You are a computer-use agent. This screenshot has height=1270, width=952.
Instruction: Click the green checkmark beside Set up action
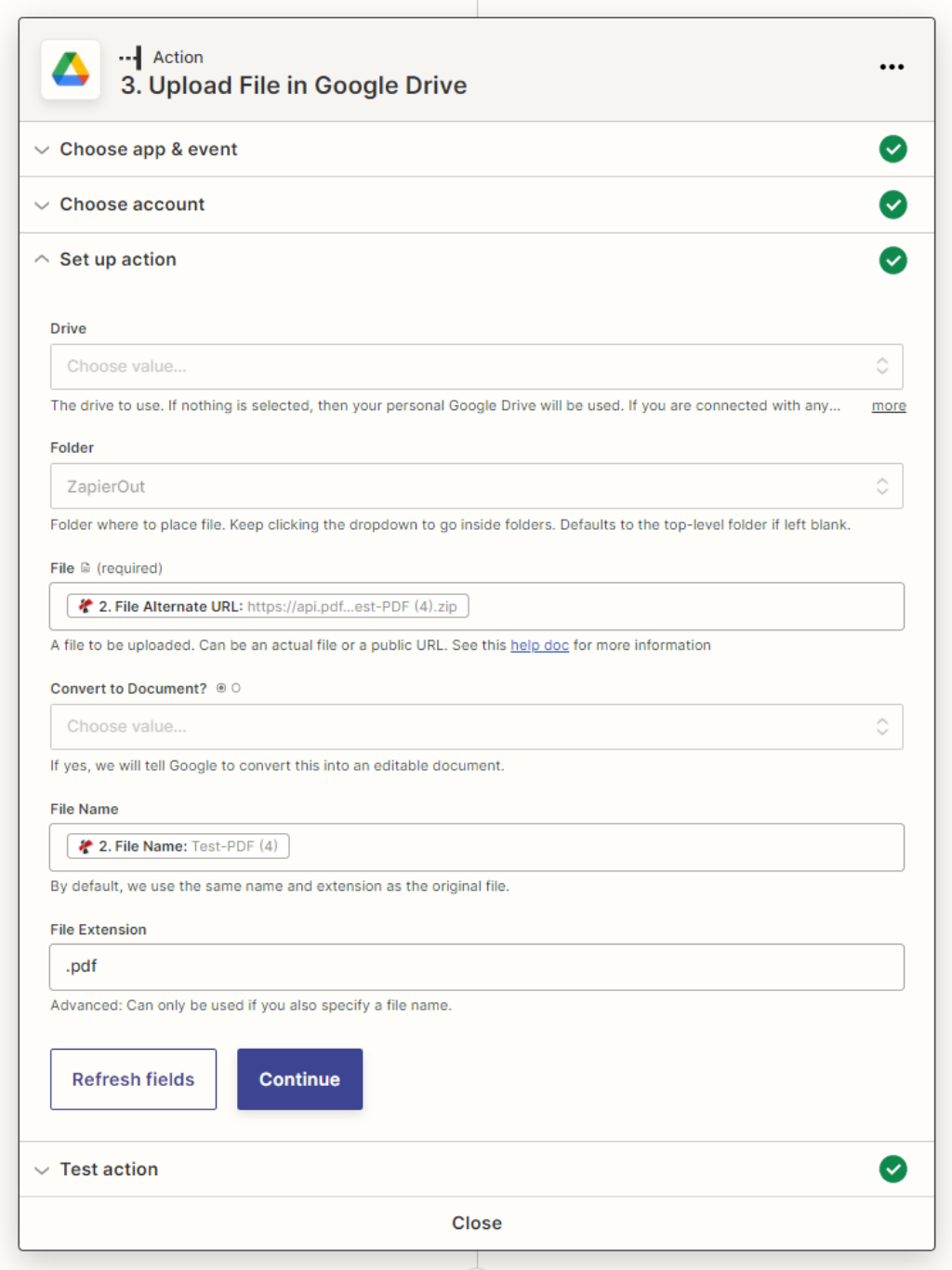point(892,260)
